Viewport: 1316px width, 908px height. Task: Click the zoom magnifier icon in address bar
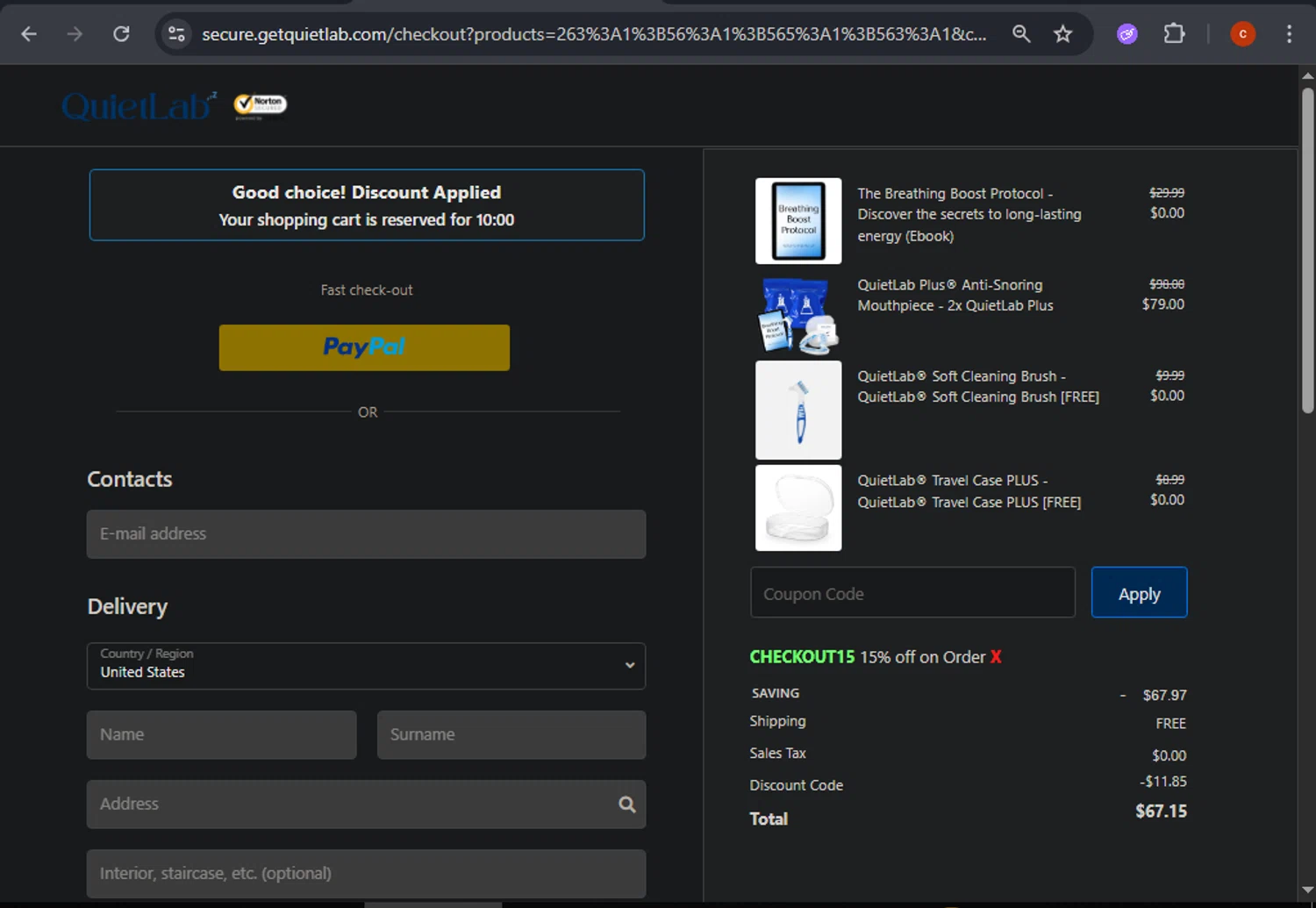[1021, 34]
